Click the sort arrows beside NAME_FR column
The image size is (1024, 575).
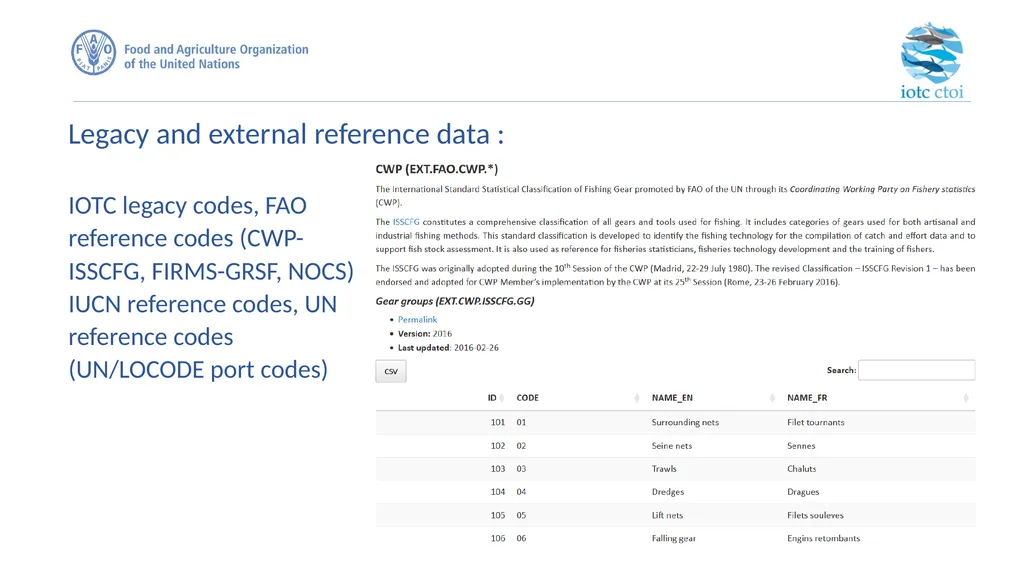tap(966, 398)
